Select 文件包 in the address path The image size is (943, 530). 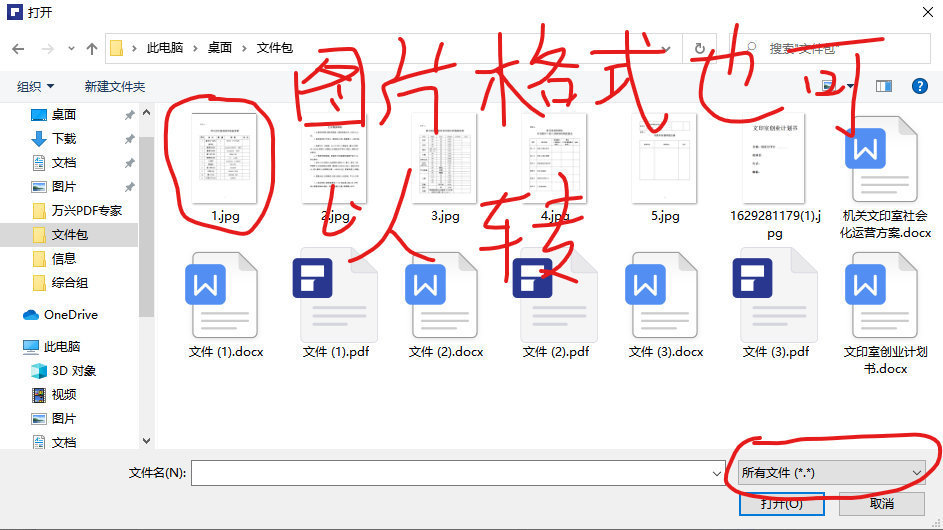275,48
